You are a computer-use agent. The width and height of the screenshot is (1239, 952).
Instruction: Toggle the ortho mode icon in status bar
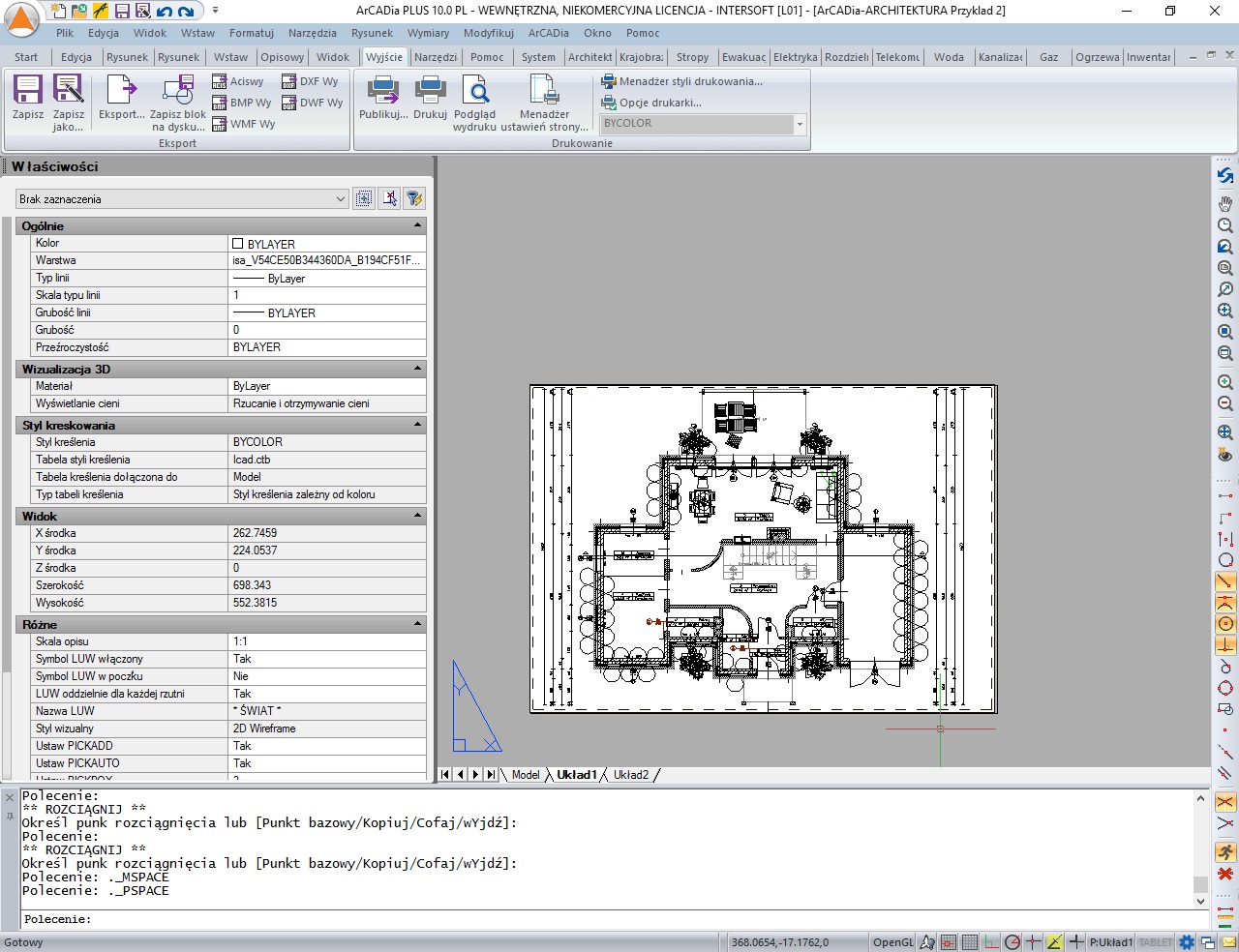(x=992, y=942)
